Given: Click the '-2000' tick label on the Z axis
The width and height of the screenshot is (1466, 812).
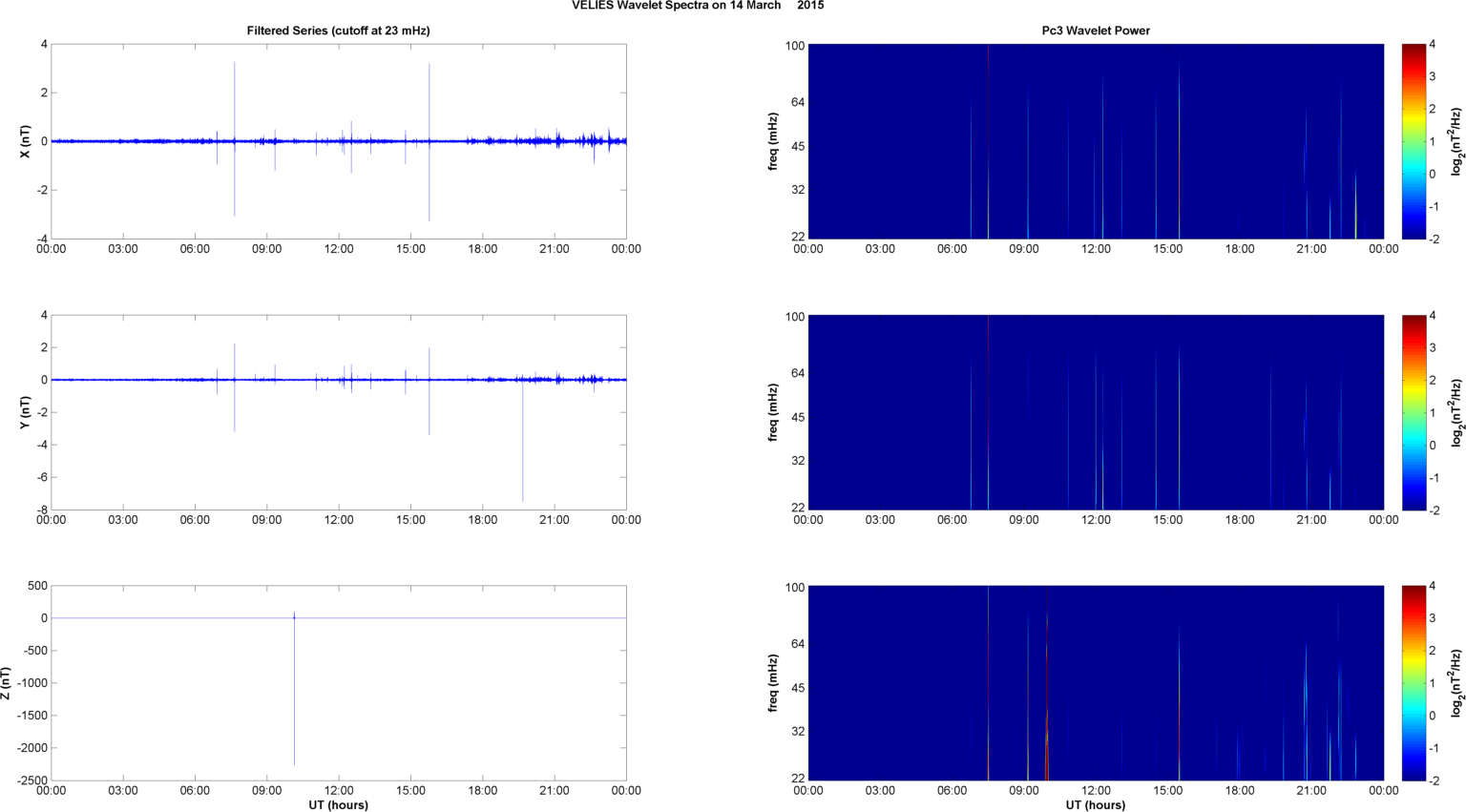Looking at the screenshot, I should tap(31, 748).
